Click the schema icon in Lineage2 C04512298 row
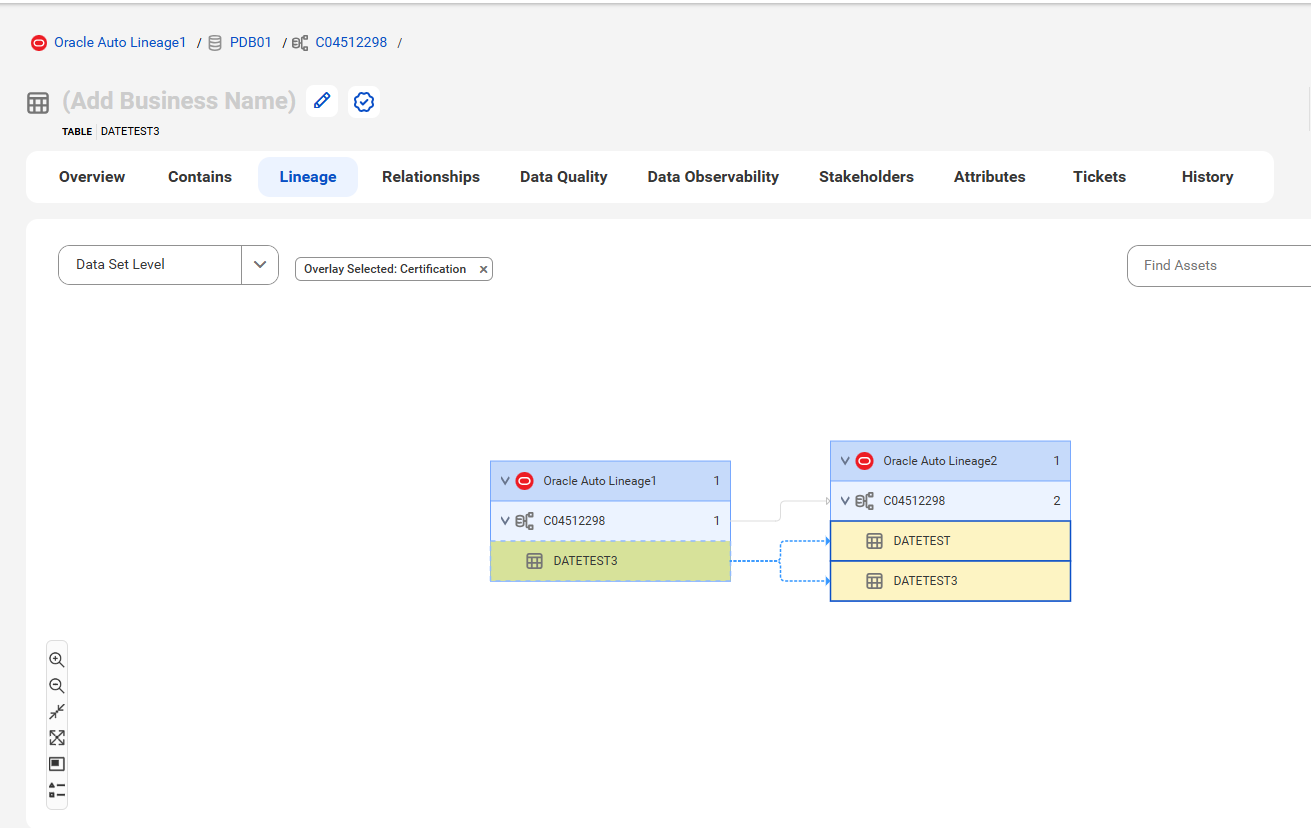1311x828 pixels. (x=864, y=501)
